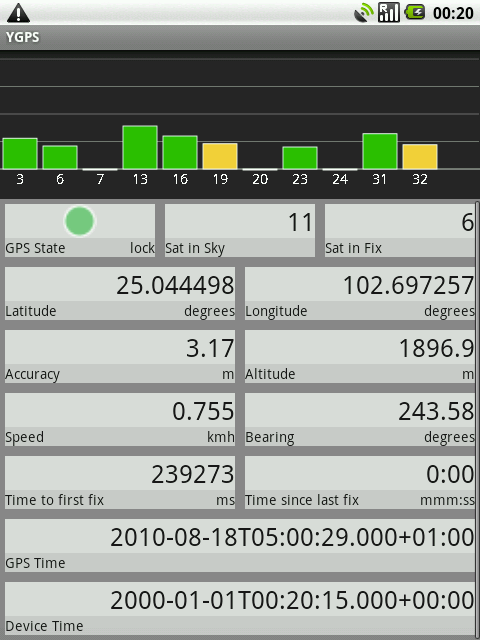
Task: Select the green signal bar for satellite 13
Action: (x=140, y=147)
